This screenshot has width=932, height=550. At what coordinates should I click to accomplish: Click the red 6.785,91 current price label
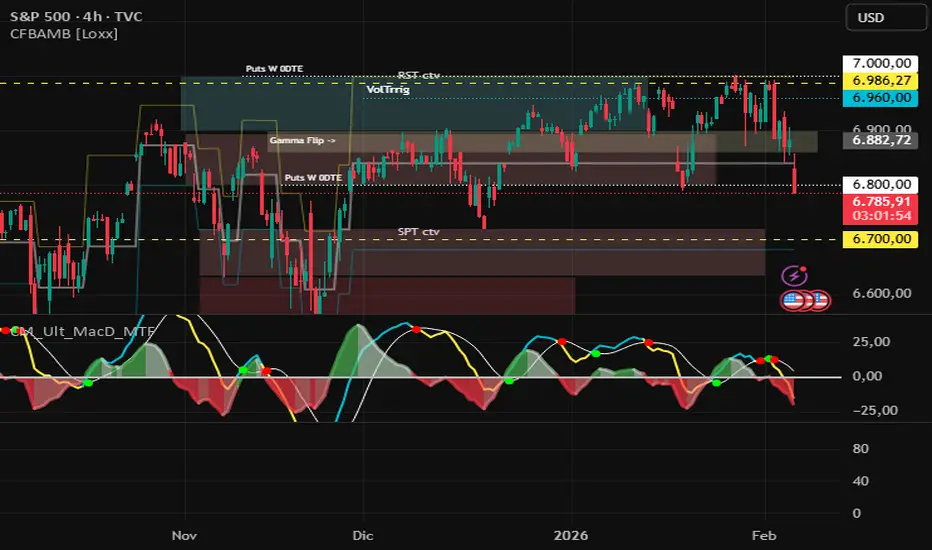coord(881,201)
